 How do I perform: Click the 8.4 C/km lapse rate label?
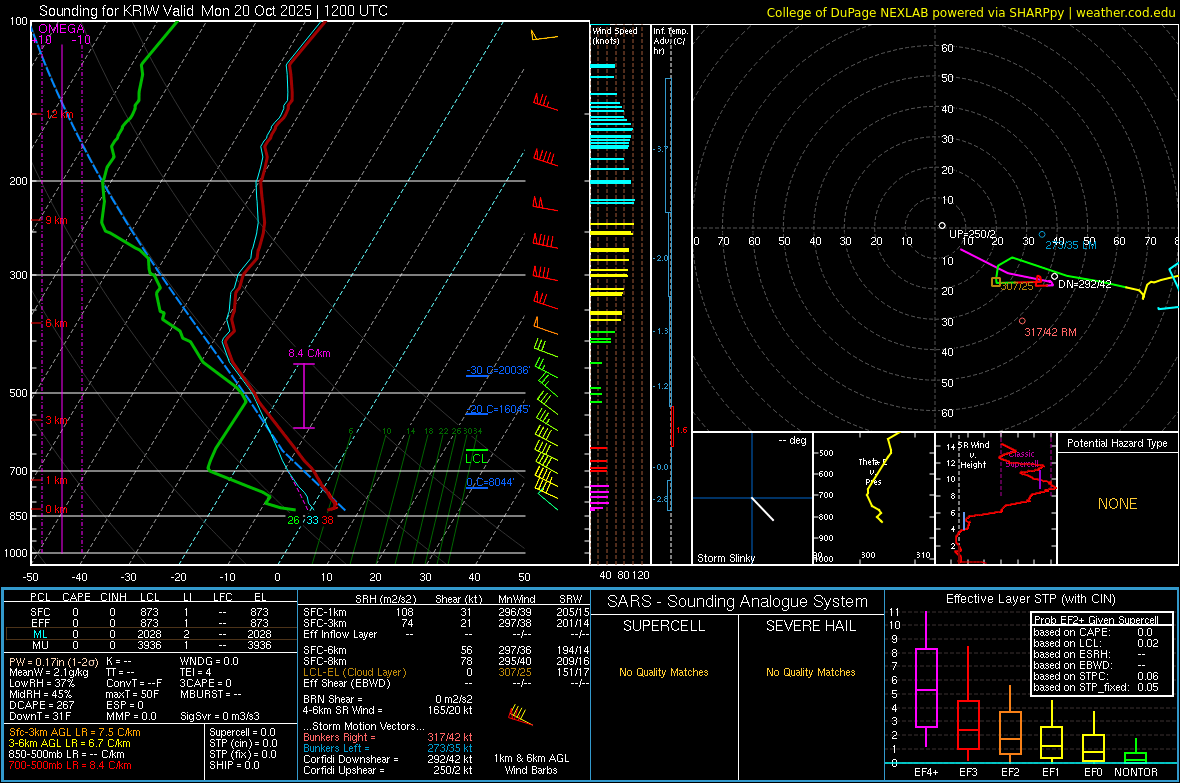[x=309, y=353]
